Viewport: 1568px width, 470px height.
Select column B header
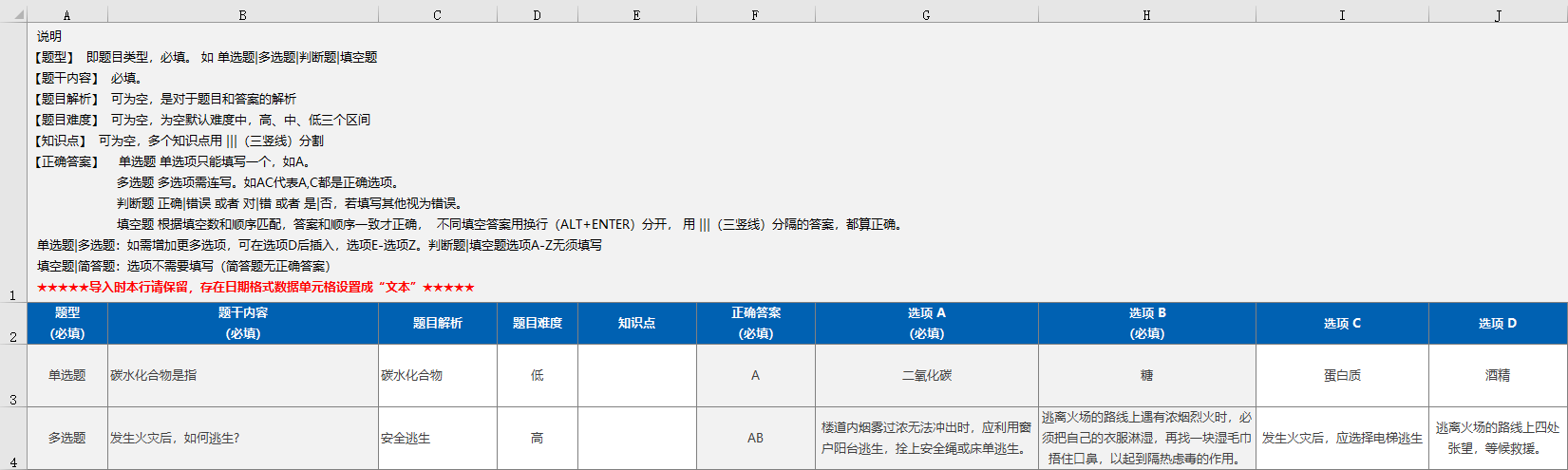click(x=242, y=15)
